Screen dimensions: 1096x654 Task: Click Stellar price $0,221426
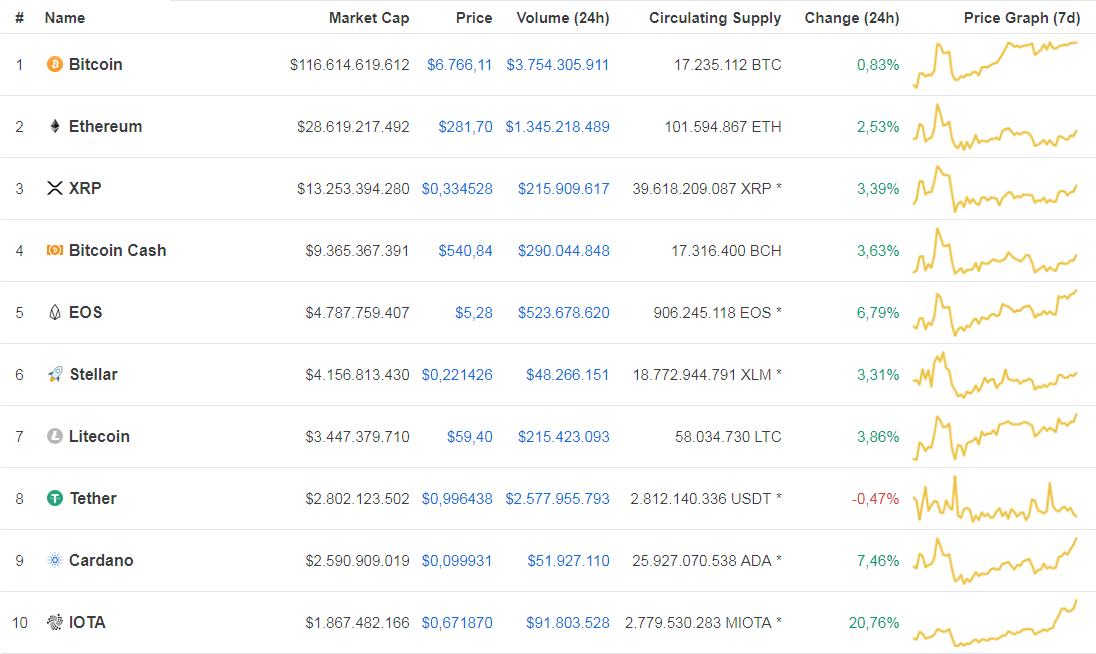pos(457,375)
